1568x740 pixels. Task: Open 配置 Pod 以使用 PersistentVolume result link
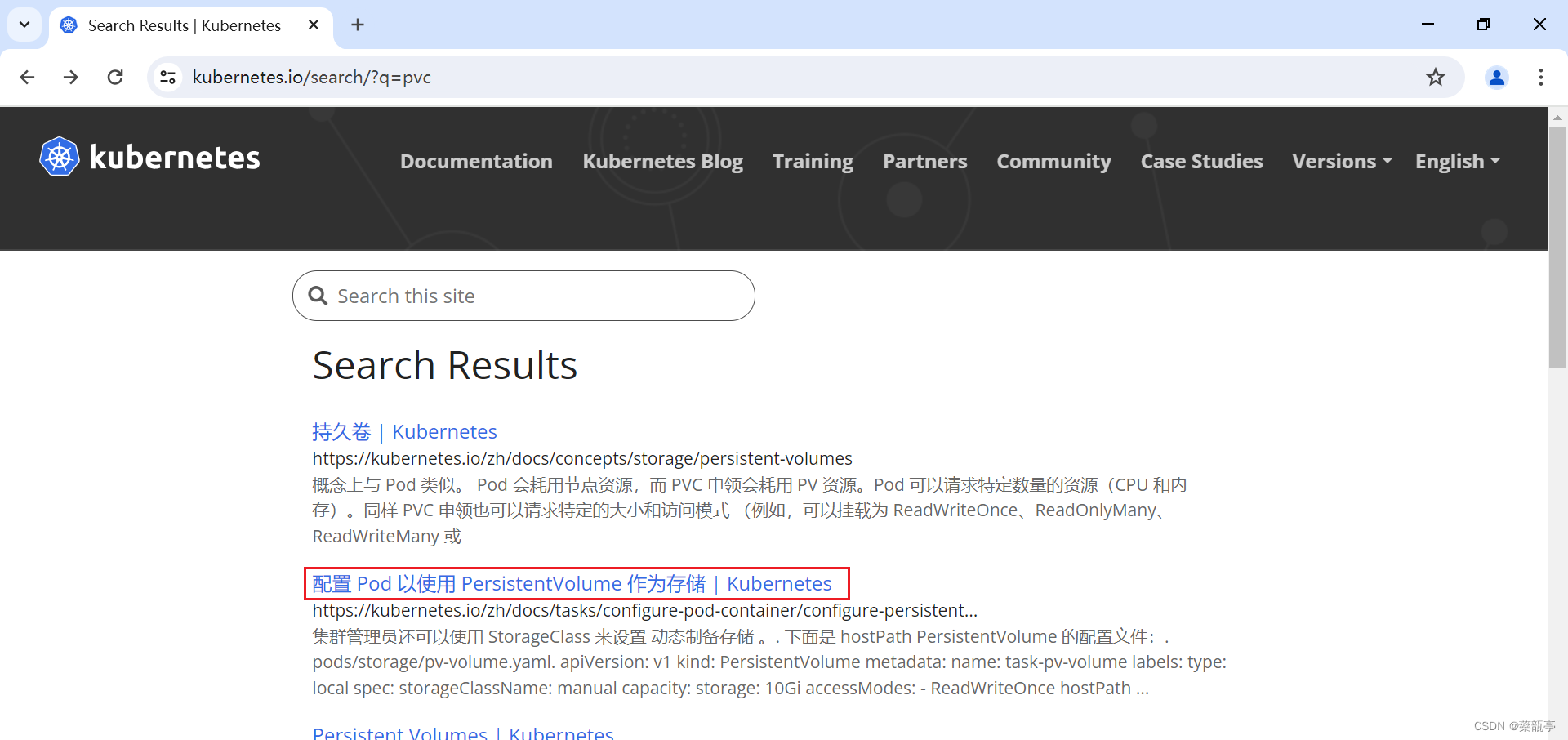pos(572,583)
